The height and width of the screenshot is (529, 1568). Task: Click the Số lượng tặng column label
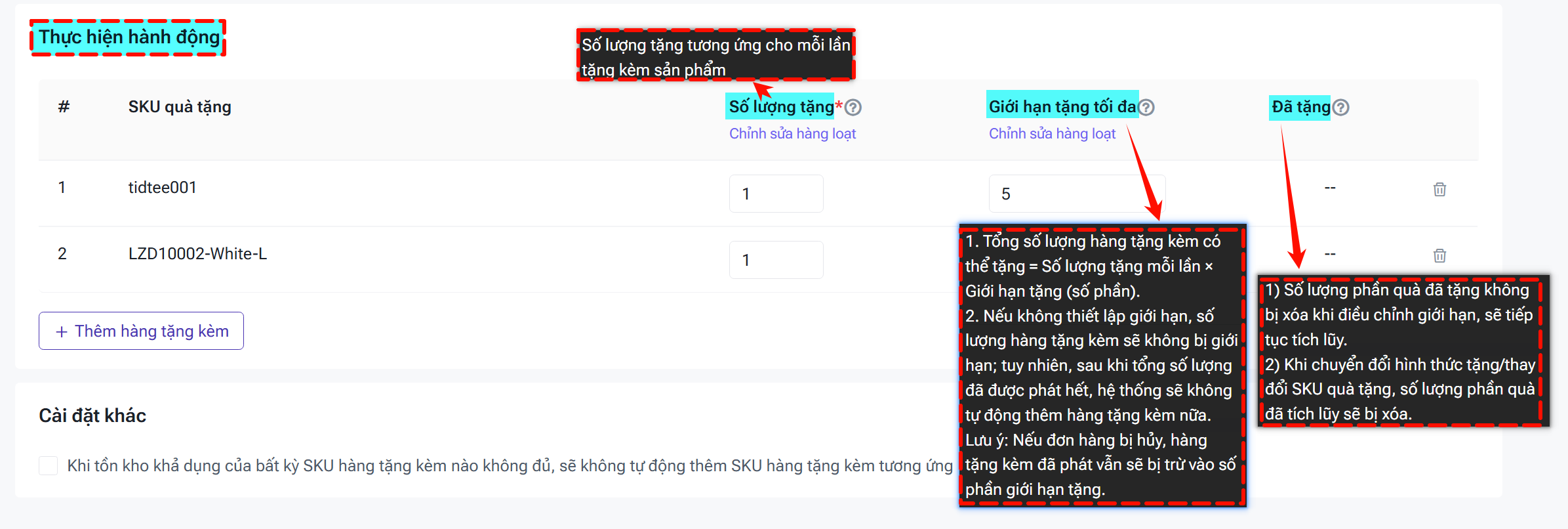(x=781, y=106)
